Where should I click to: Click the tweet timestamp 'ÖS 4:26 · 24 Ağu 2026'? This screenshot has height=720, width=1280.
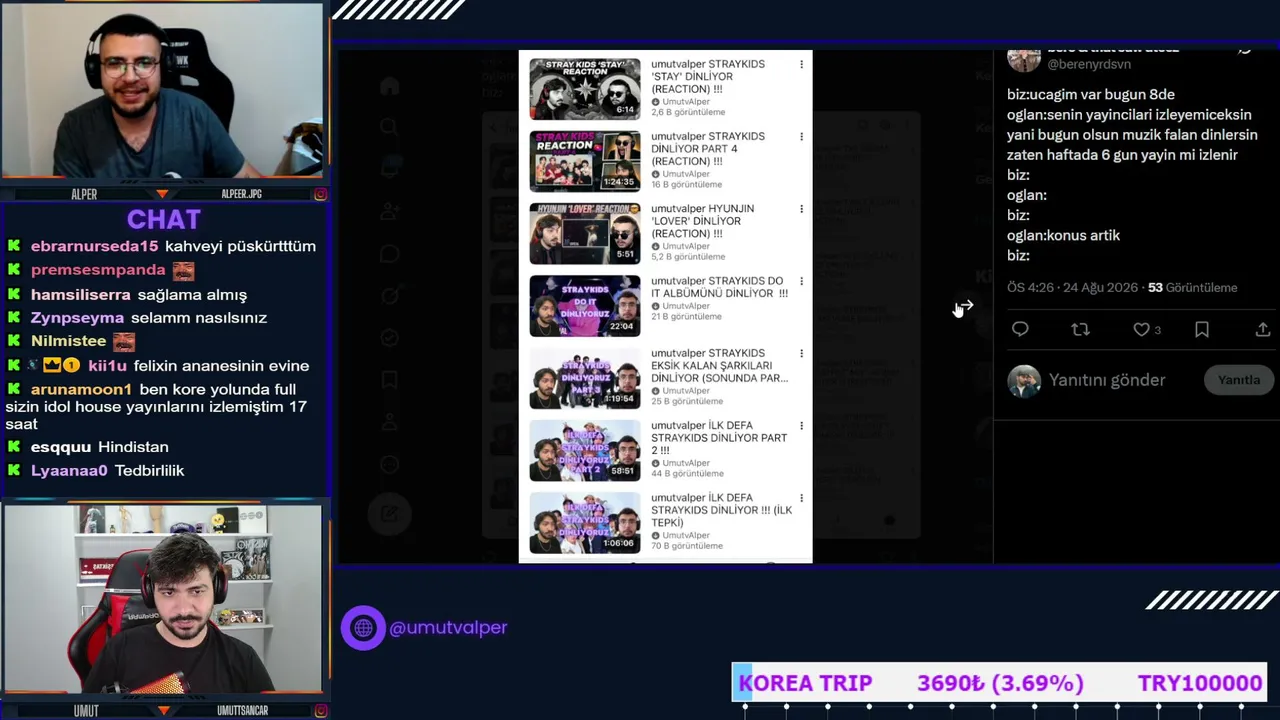[x=1072, y=287]
